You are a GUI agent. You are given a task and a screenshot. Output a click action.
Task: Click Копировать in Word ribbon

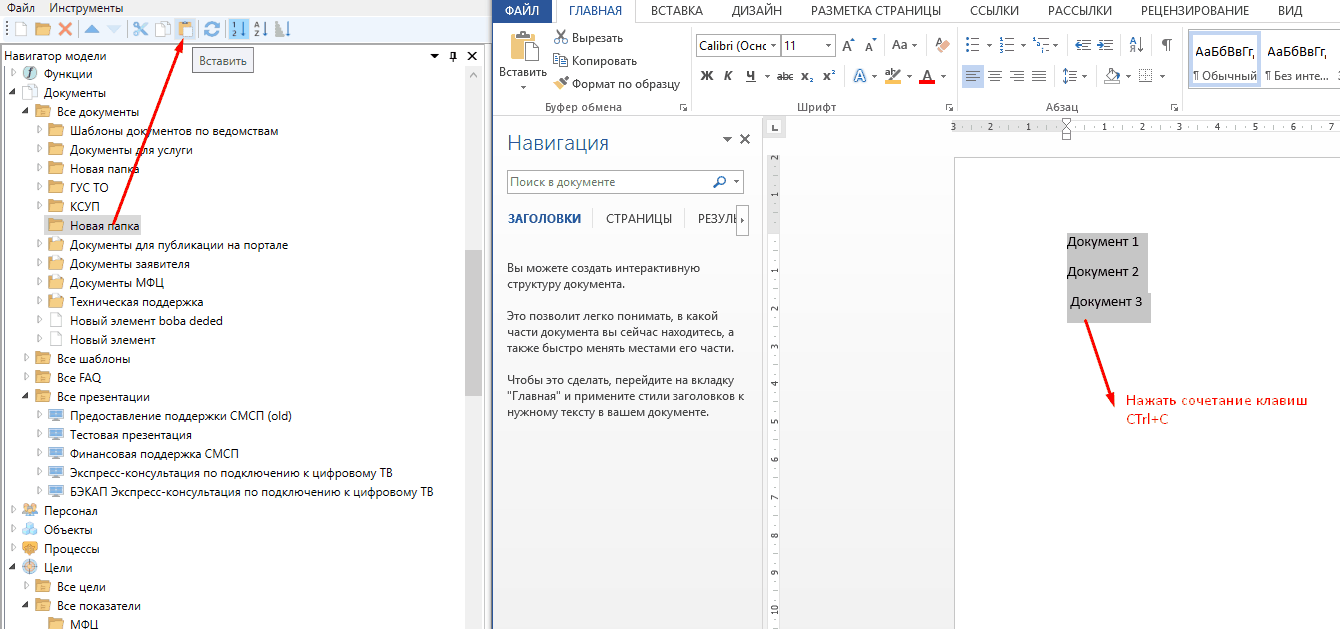click(x=595, y=61)
